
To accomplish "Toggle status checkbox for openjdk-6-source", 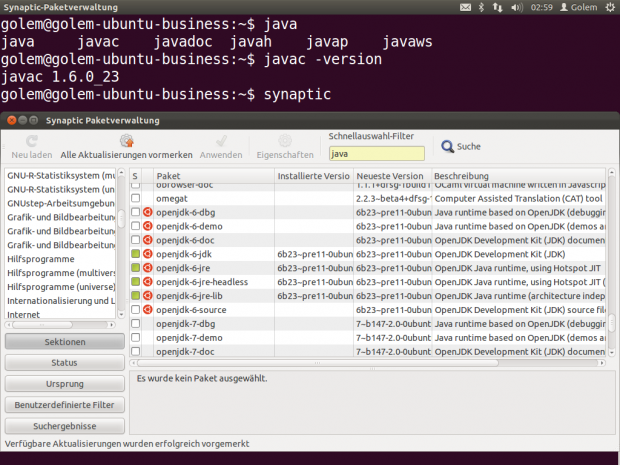I will [x=136, y=309].
